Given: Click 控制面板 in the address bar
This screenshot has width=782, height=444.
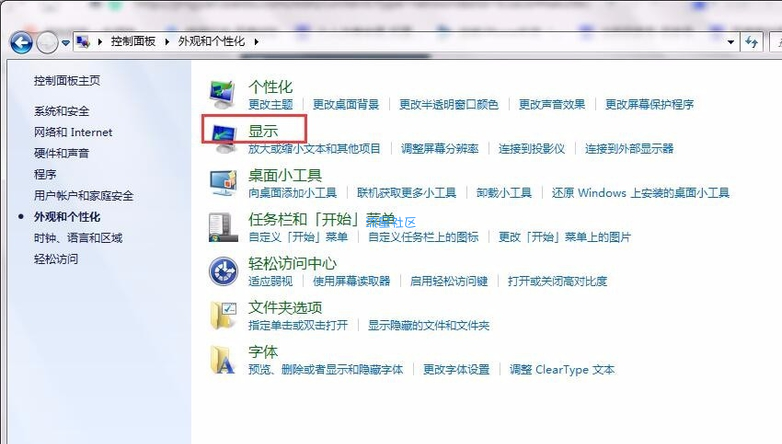Looking at the screenshot, I should 133,41.
